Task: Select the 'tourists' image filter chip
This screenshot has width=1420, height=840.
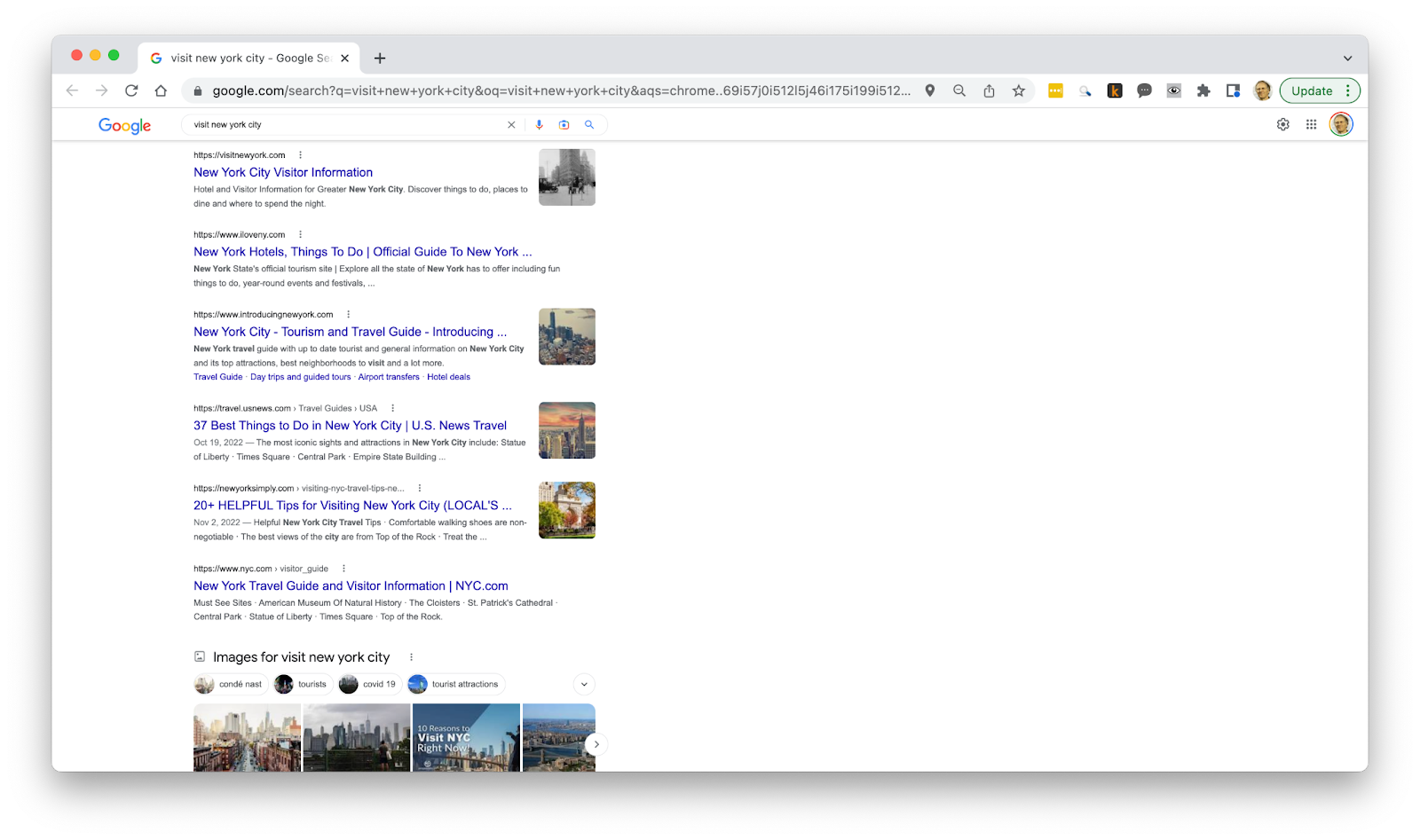Action: pyautogui.click(x=303, y=685)
